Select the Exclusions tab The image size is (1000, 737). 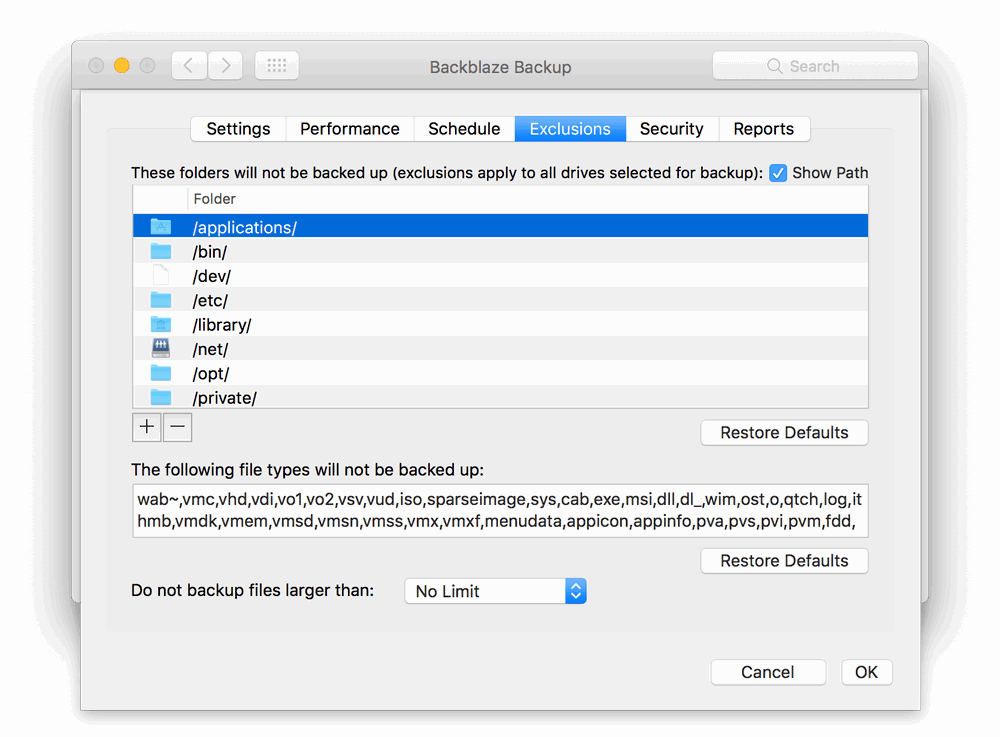(x=570, y=129)
